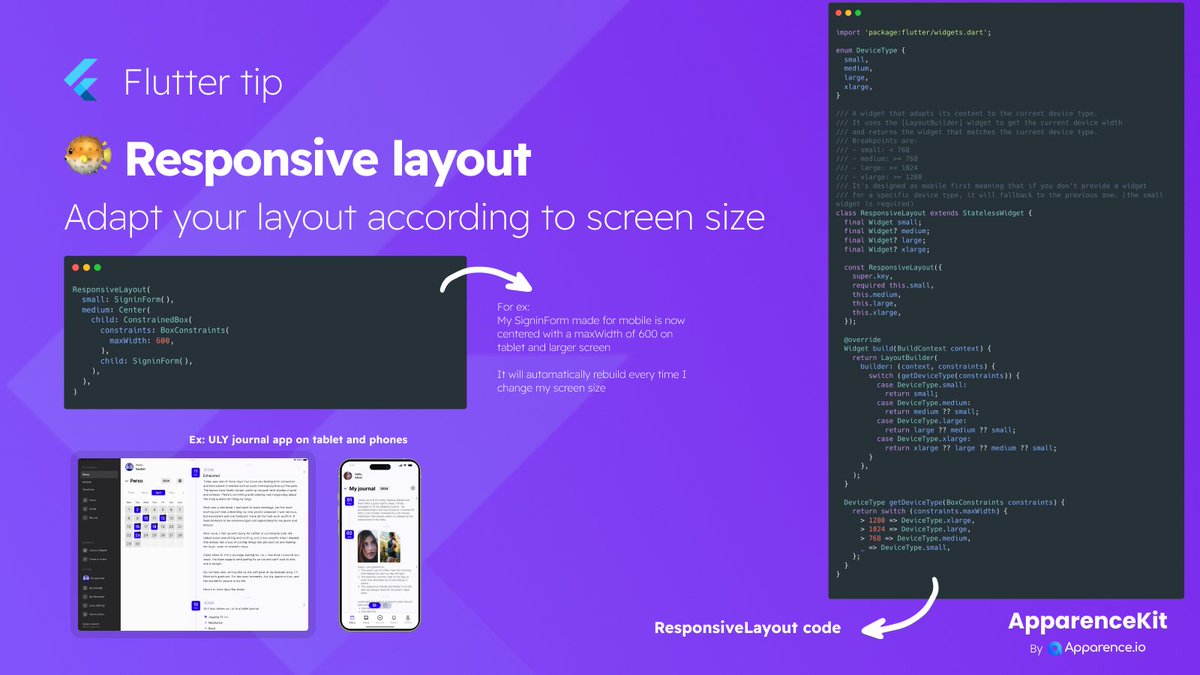The height and width of the screenshot is (675, 1200).
Task: Open My account in tablet's dark sidebar
Action: tap(94, 578)
